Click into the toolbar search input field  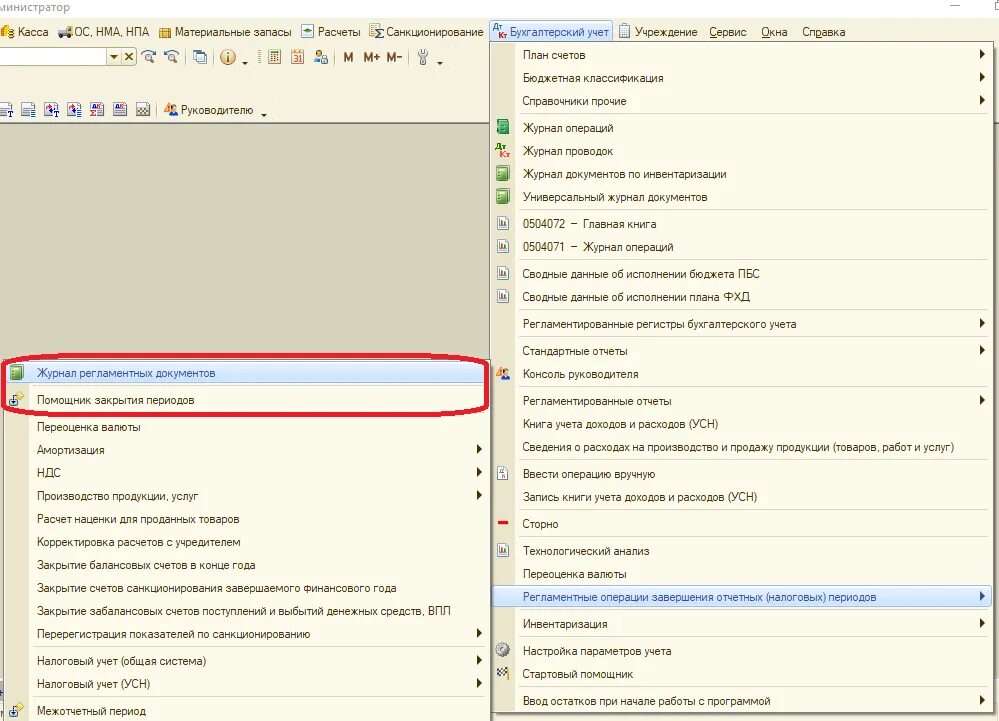52,57
